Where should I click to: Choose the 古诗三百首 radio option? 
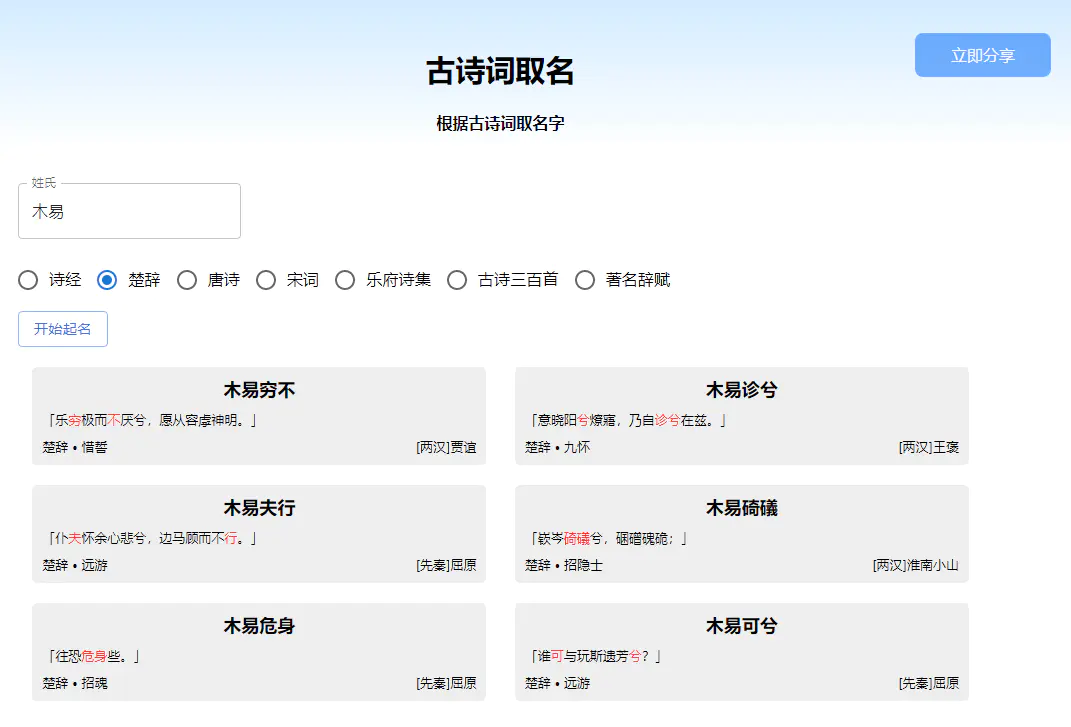pos(457,280)
